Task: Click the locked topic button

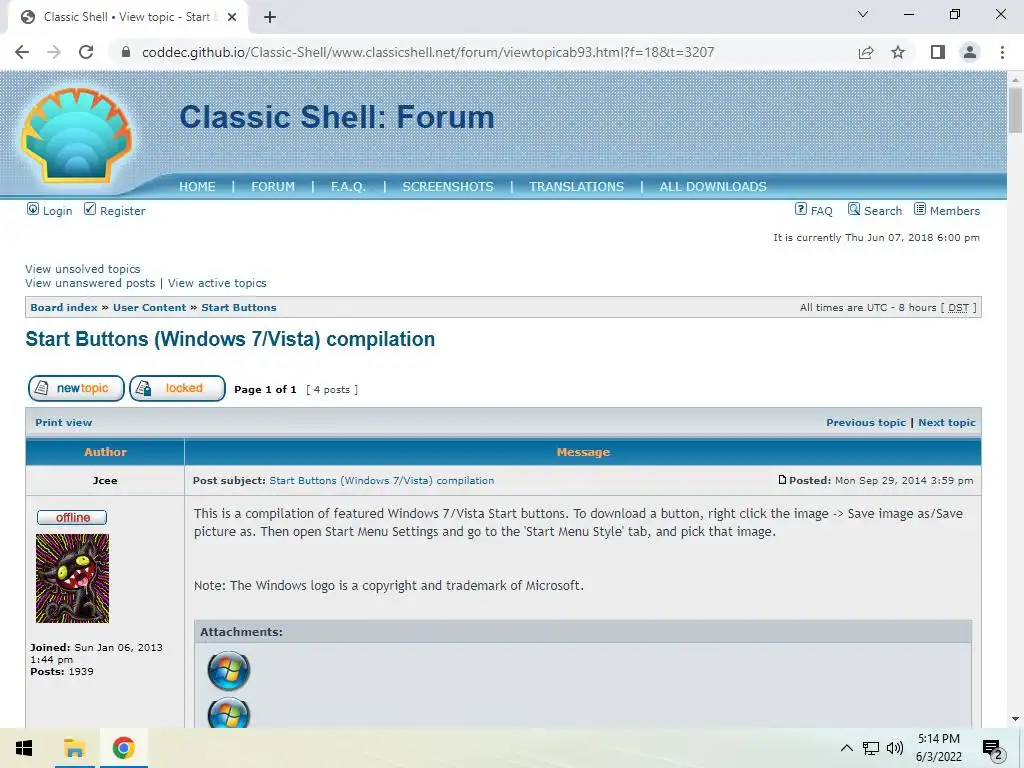Action: point(178,389)
